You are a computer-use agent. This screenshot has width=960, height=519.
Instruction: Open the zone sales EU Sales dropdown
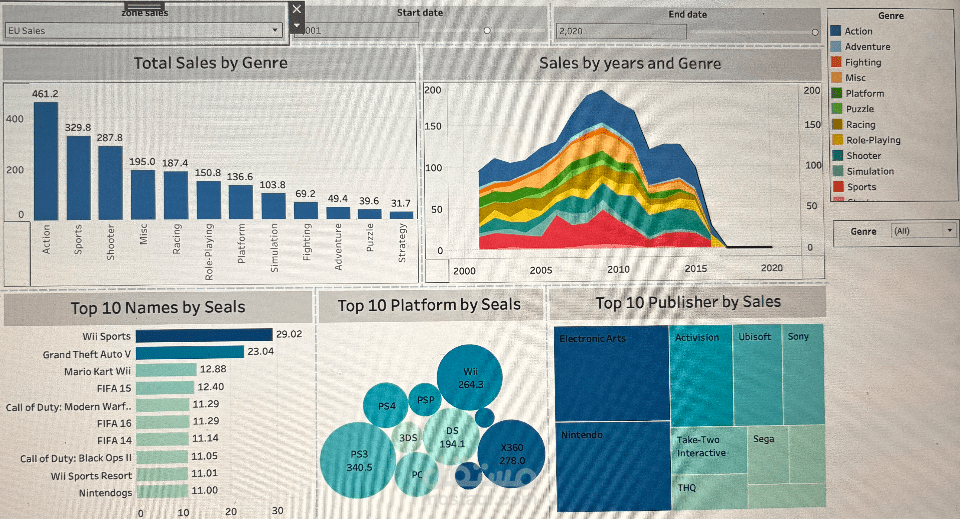point(144,30)
